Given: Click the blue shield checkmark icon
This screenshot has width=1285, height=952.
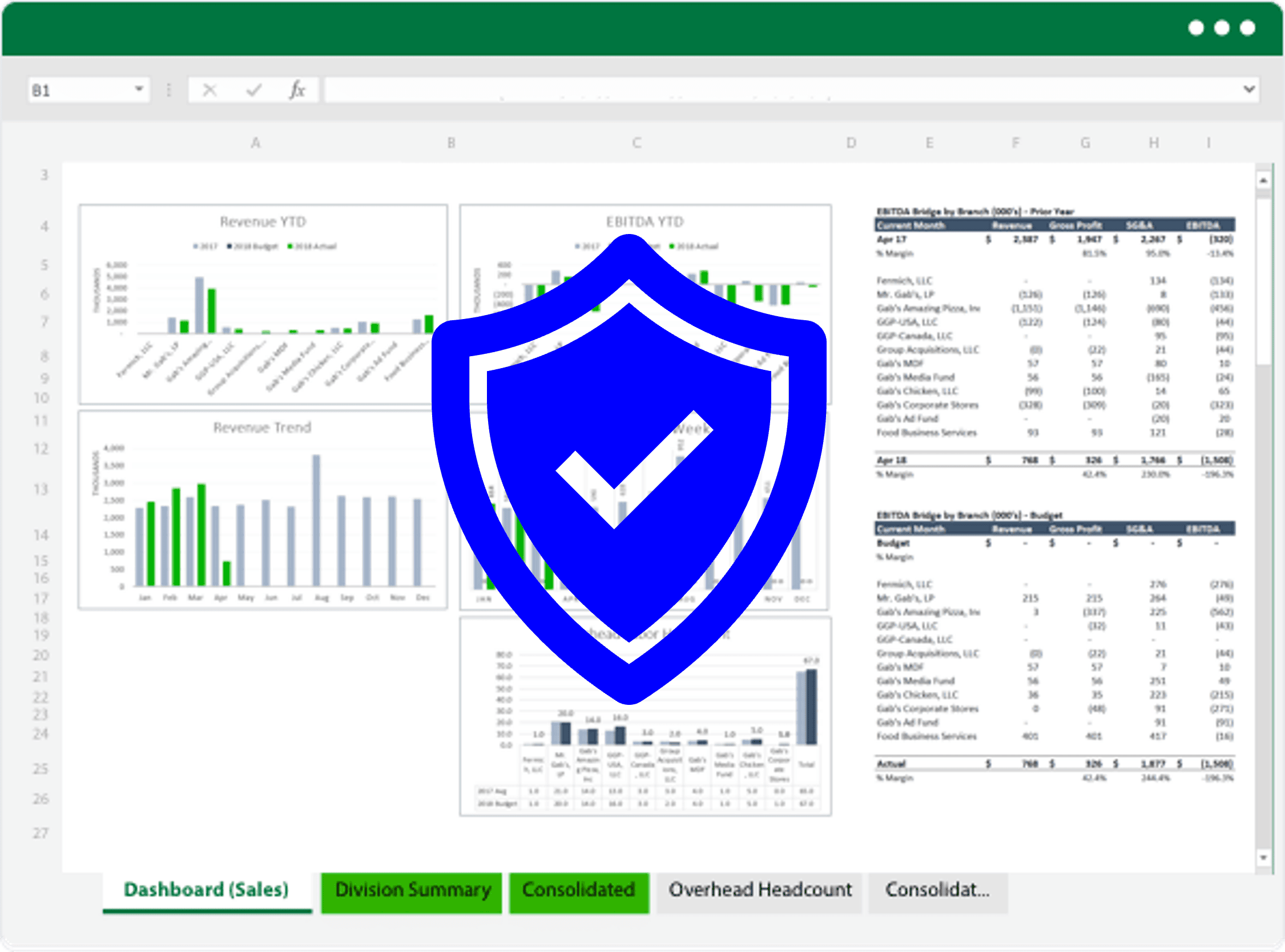Looking at the screenshot, I should click(x=629, y=469).
